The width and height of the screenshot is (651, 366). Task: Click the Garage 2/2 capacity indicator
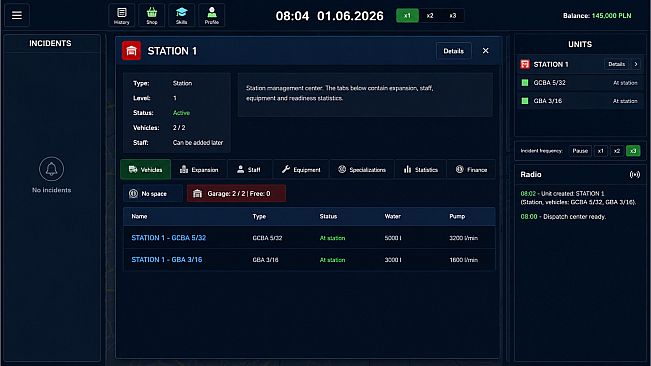(x=236, y=194)
